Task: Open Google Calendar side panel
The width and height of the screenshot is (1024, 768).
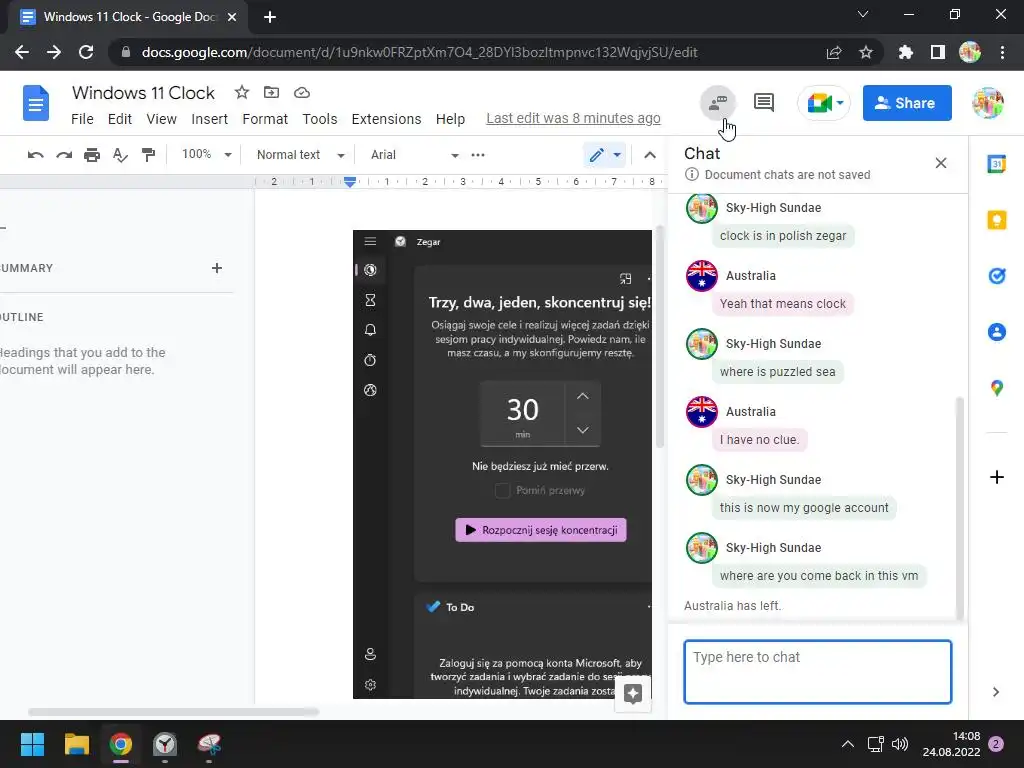Action: [997, 164]
